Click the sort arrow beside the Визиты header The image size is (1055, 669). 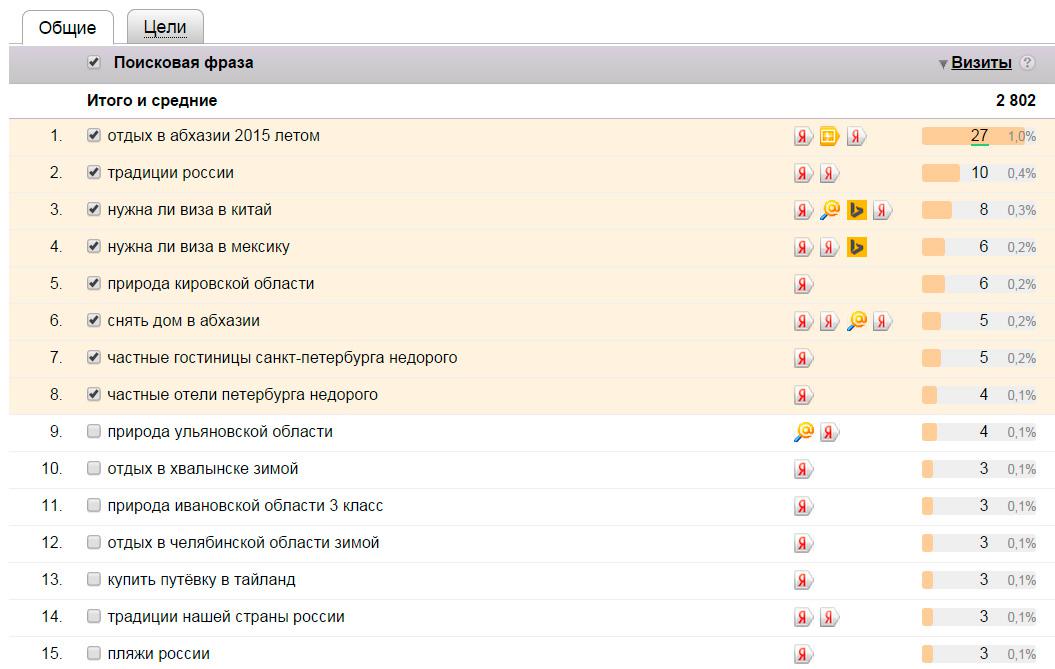(x=942, y=64)
